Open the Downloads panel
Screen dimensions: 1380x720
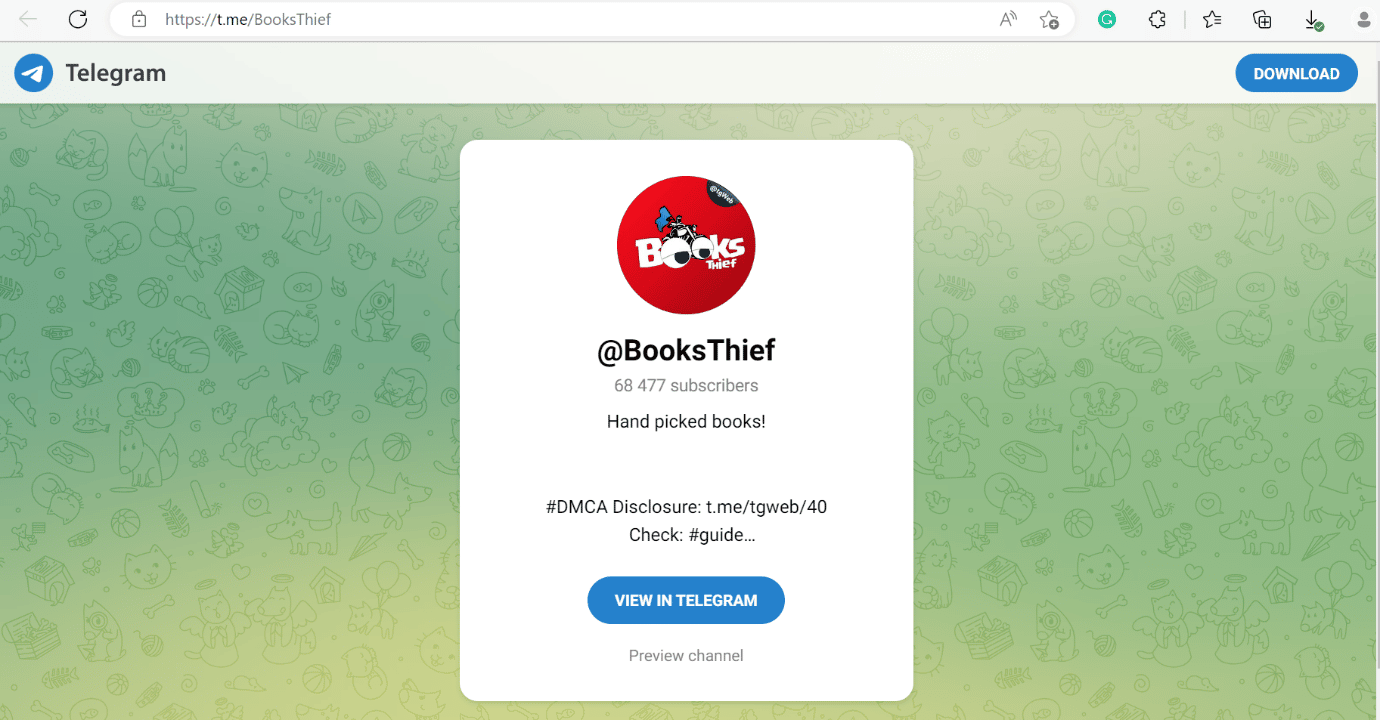point(1313,19)
